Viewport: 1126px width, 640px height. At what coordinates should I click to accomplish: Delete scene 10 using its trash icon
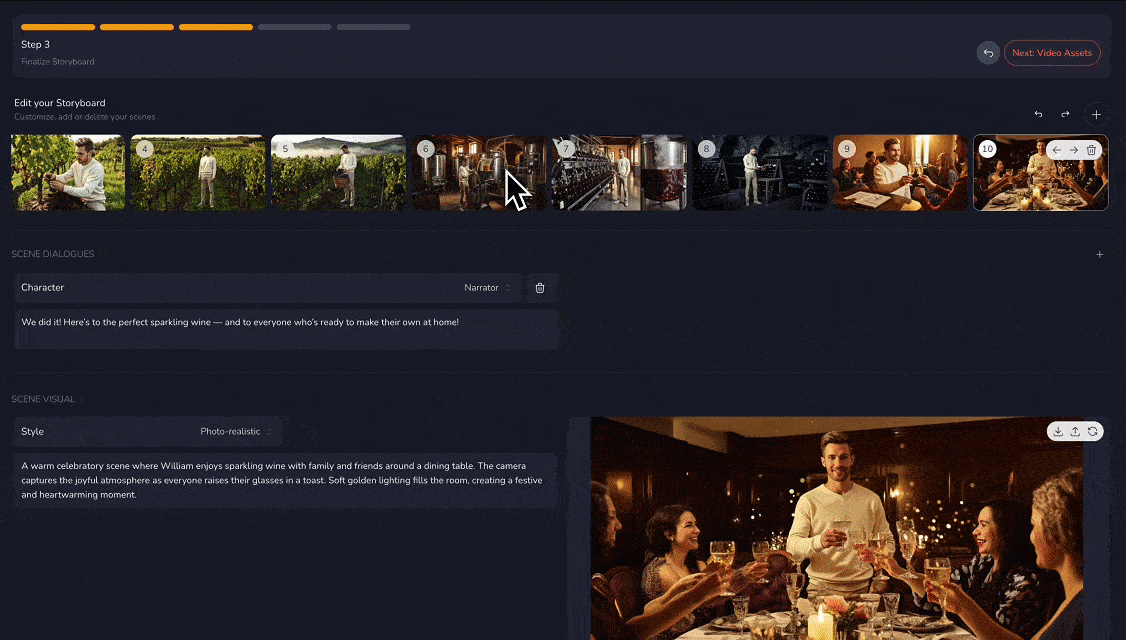click(1091, 150)
